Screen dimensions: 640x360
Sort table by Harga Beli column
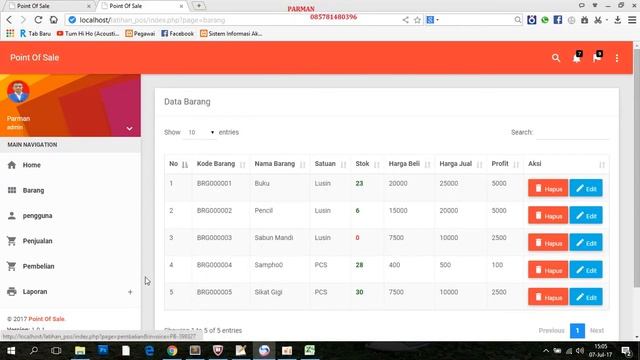409,164
